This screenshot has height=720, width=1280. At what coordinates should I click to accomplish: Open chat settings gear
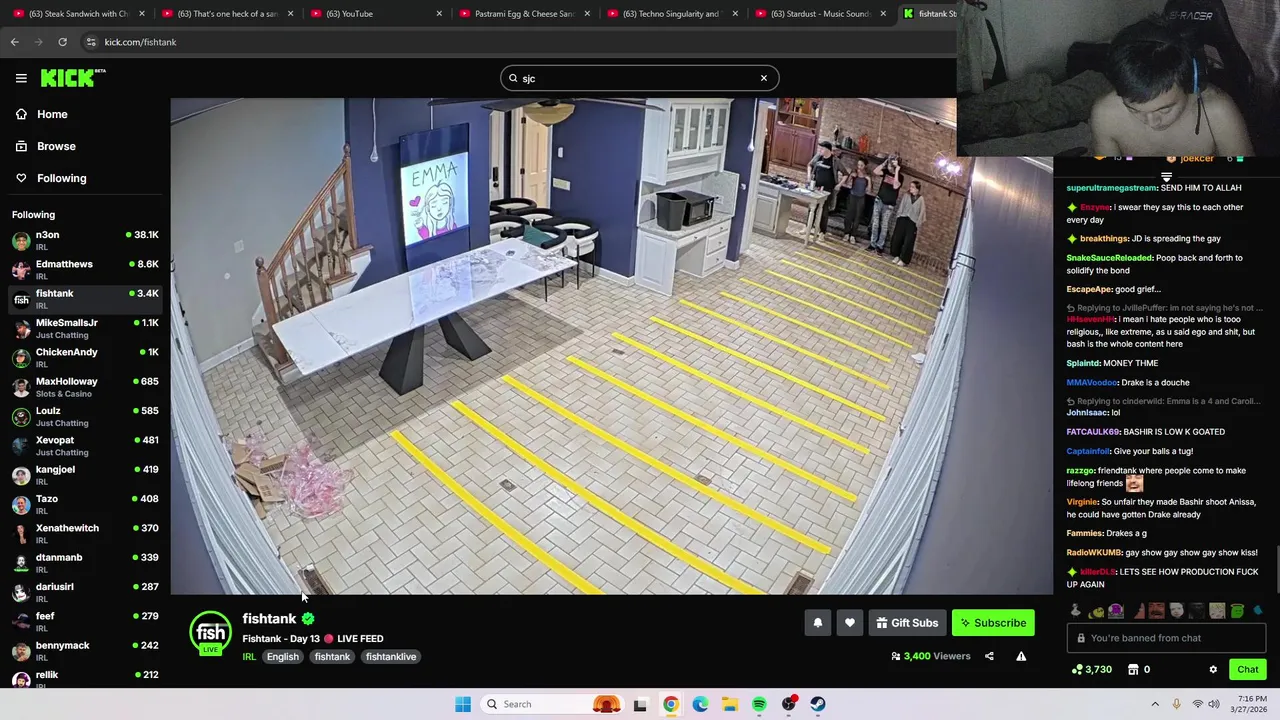[x=1213, y=669]
